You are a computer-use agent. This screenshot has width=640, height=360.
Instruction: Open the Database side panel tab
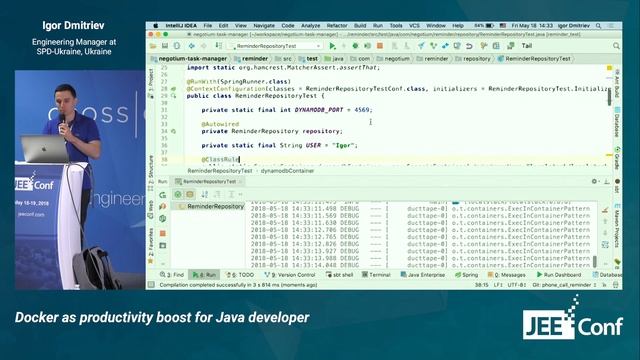(618, 122)
